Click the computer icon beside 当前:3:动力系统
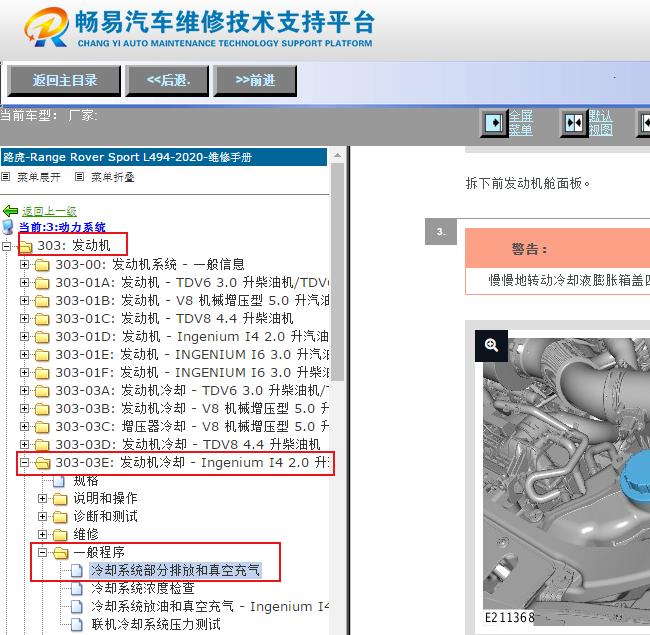Image resolution: width=650 pixels, height=635 pixels. pos(8,227)
